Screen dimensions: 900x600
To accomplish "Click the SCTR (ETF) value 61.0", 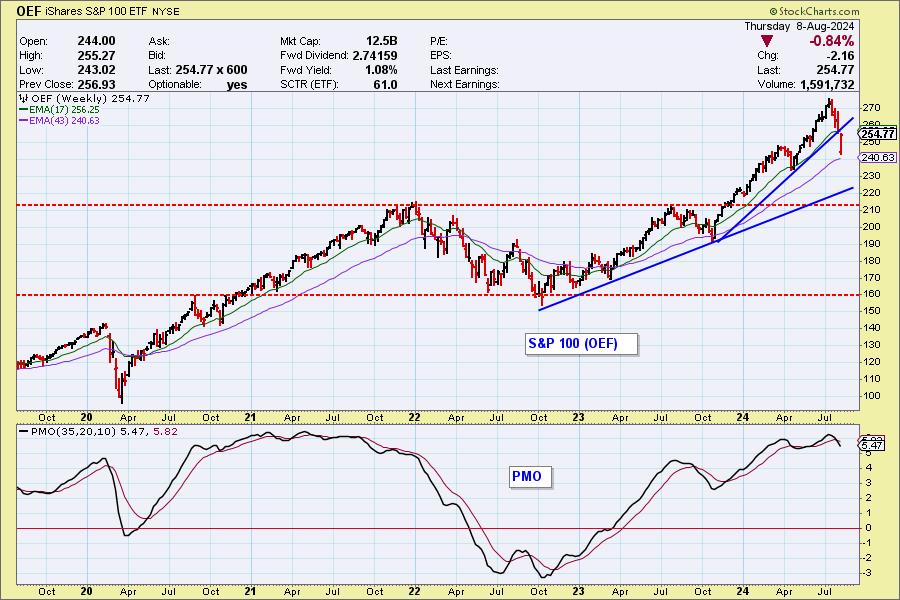I will point(385,84).
